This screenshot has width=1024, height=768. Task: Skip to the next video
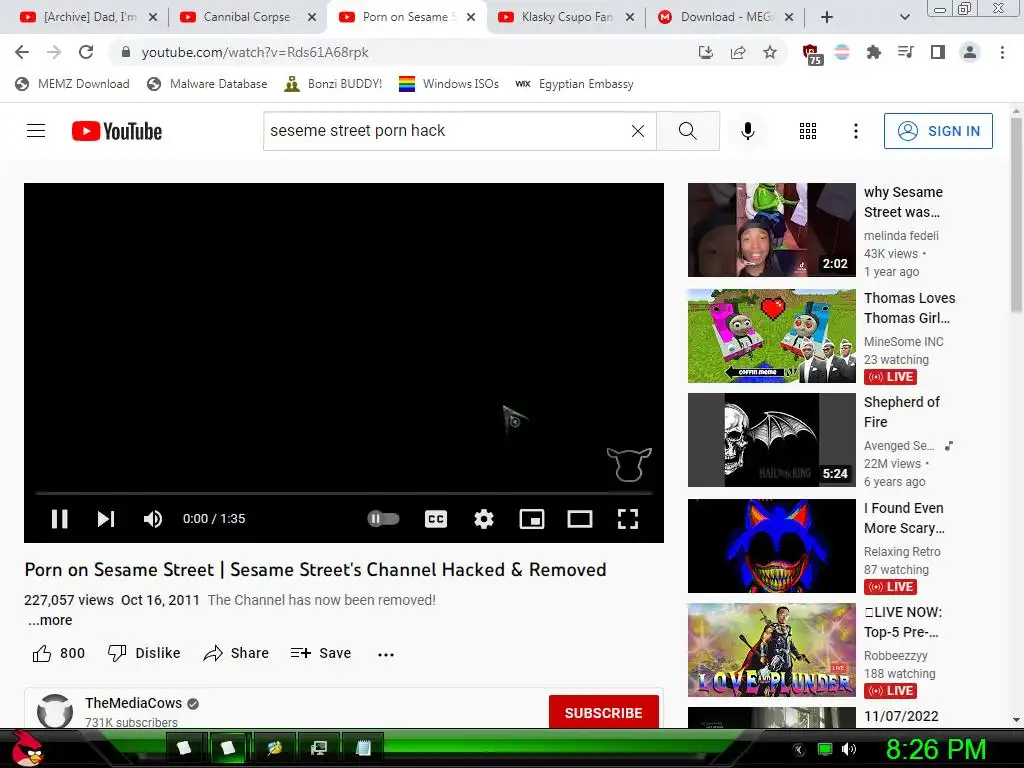(106, 519)
